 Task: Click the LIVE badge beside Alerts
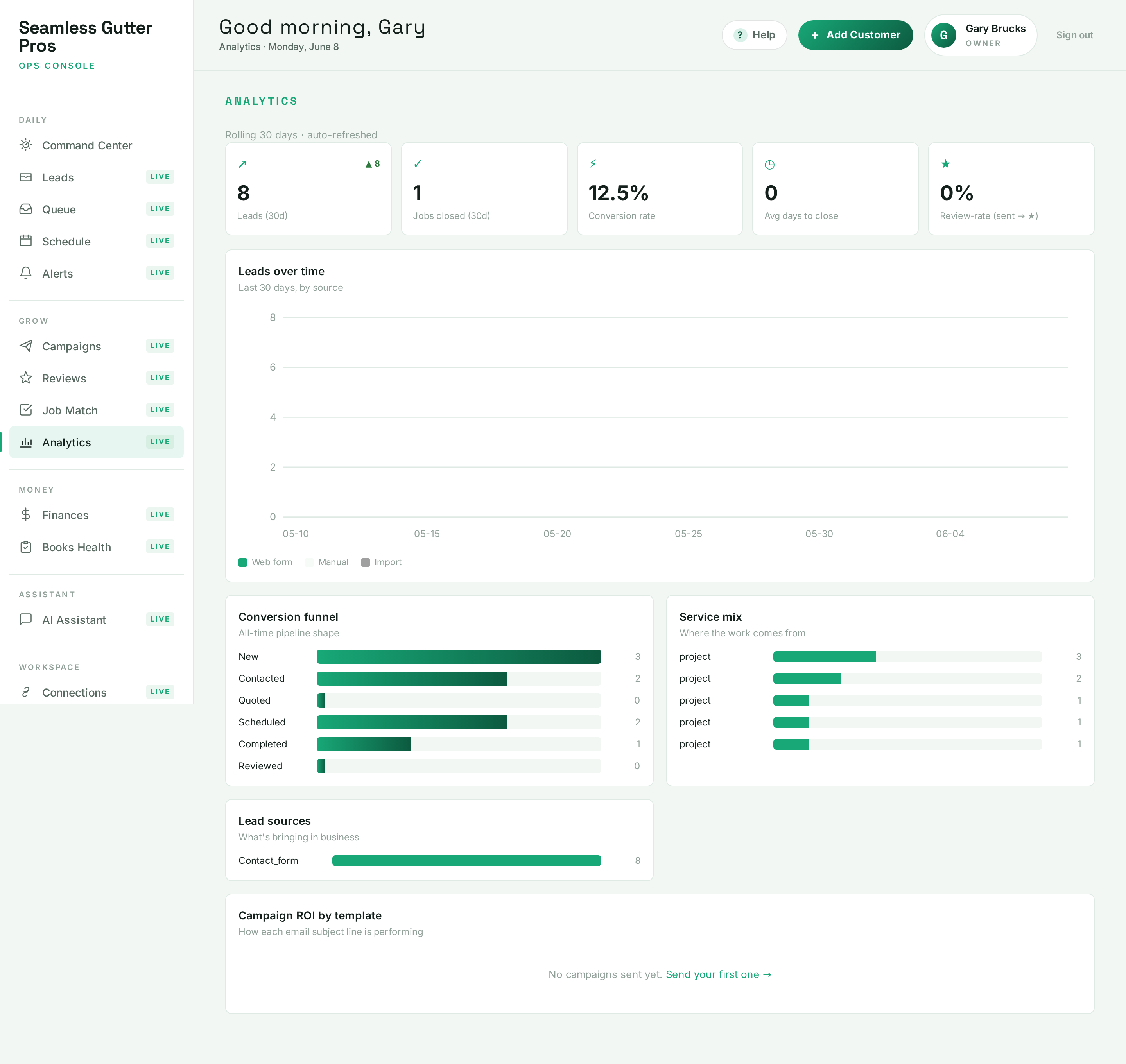pyautogui.click(x=160, y=273)
